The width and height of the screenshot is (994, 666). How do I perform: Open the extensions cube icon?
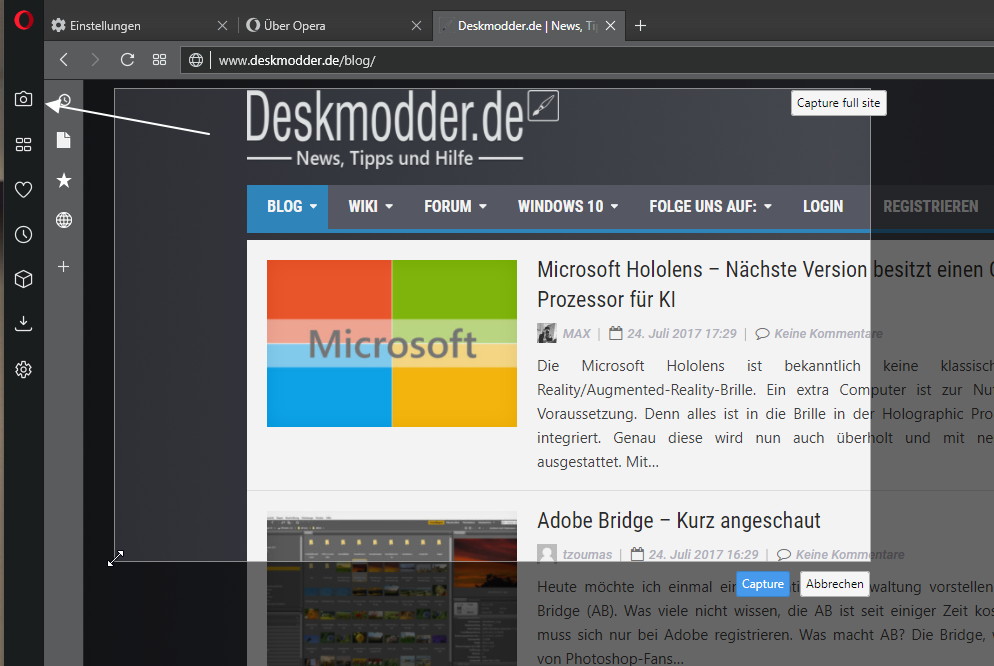click(x=23, y=279)
